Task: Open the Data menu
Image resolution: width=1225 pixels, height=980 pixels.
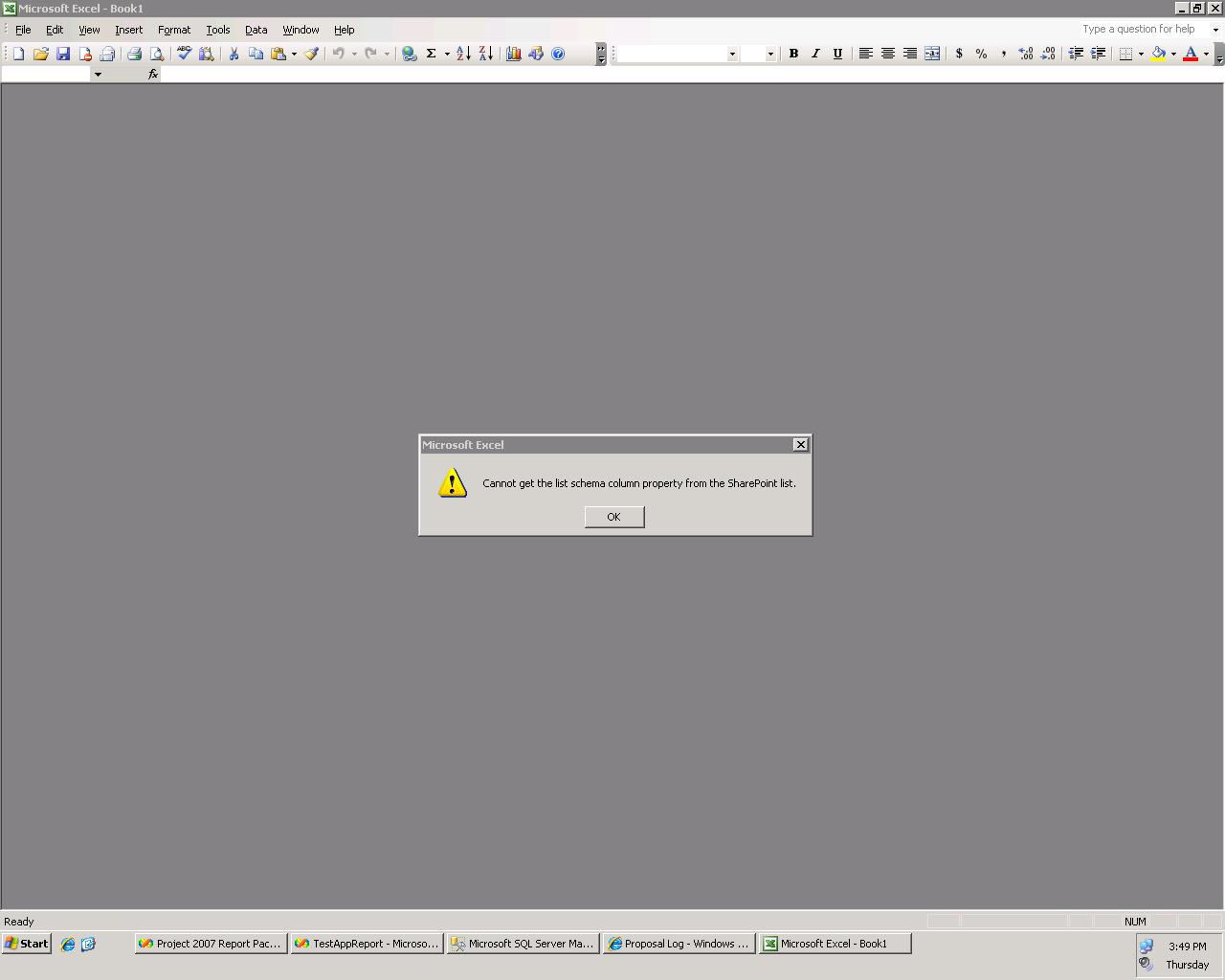Action: coord(256,30)
